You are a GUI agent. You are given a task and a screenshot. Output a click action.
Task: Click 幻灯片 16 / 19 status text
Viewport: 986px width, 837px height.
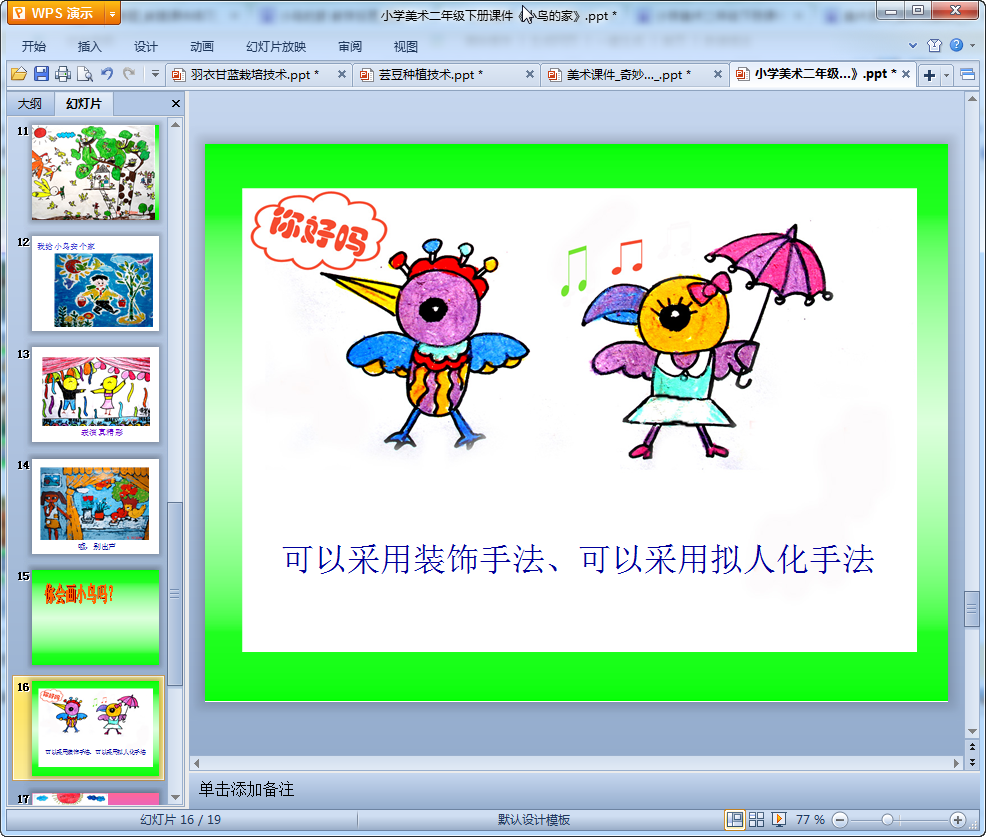click(x=180, y=819)
